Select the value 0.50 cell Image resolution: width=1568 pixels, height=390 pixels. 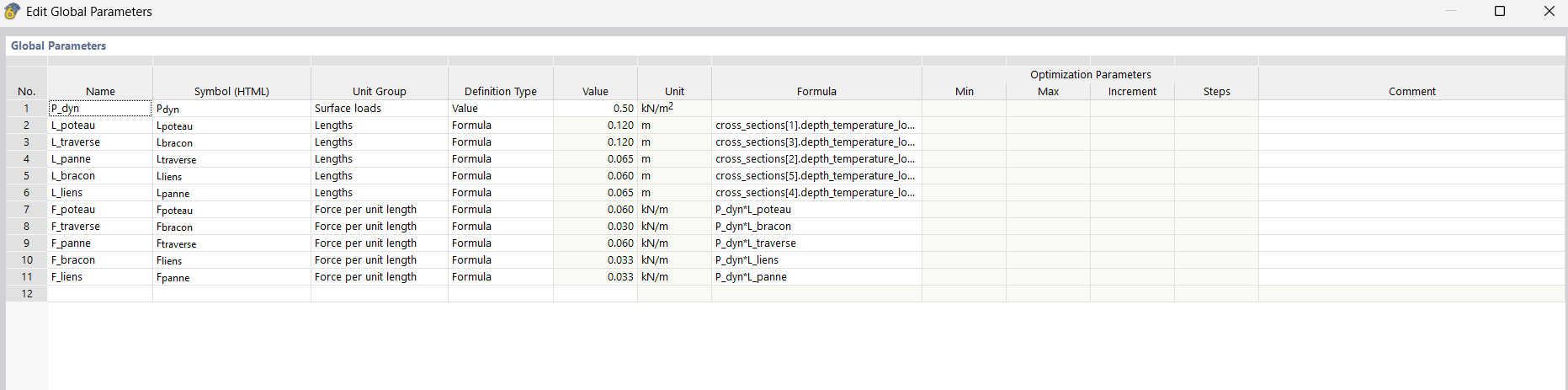pos(595,109)
